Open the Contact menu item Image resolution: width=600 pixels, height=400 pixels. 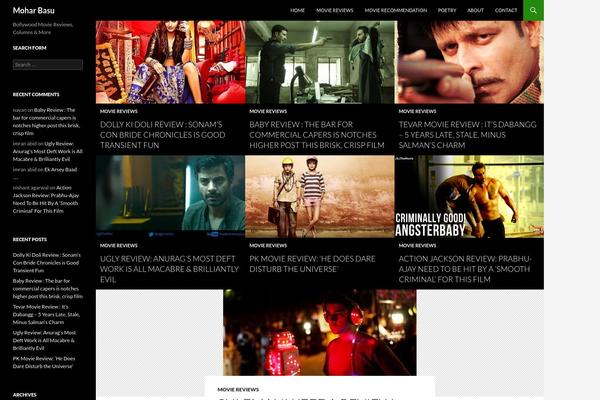506,10
